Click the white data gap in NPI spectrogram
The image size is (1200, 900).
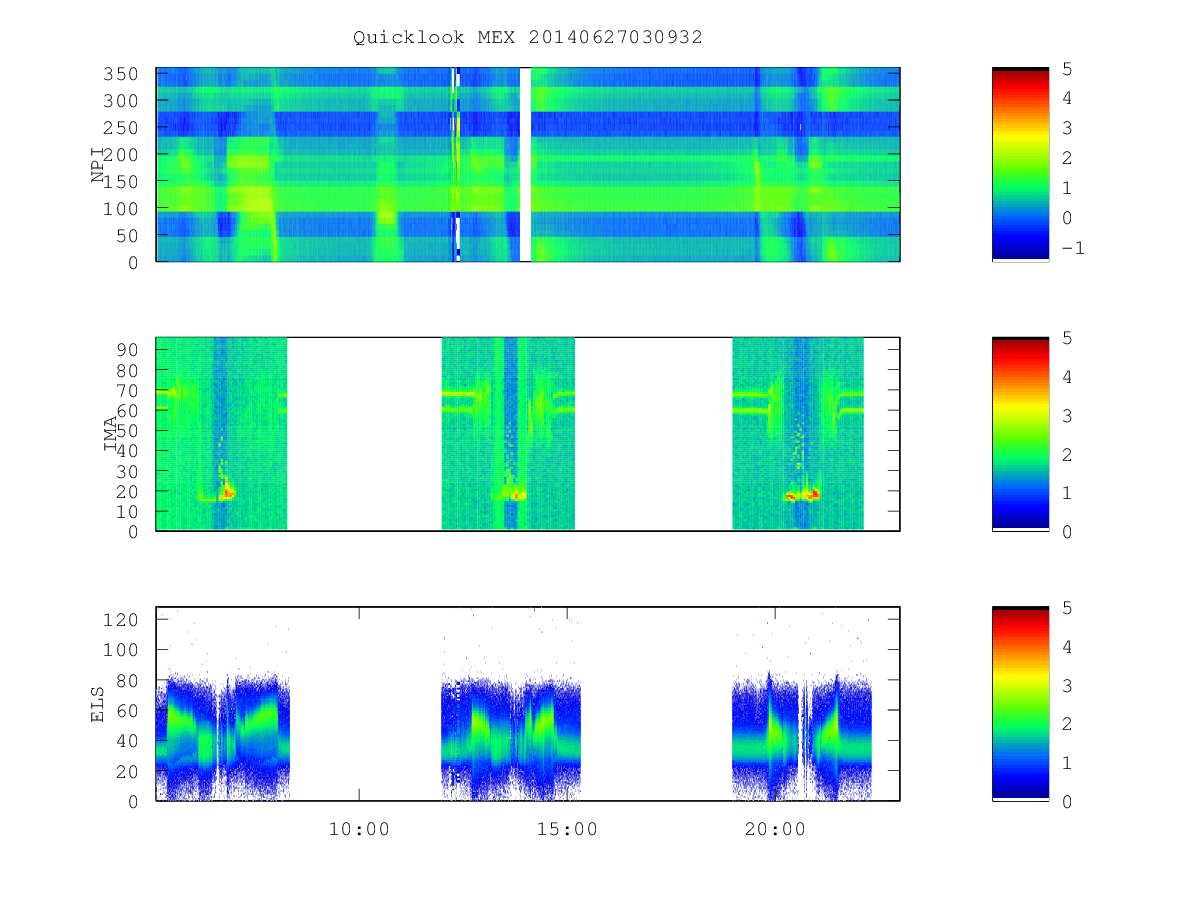point(525,164)
